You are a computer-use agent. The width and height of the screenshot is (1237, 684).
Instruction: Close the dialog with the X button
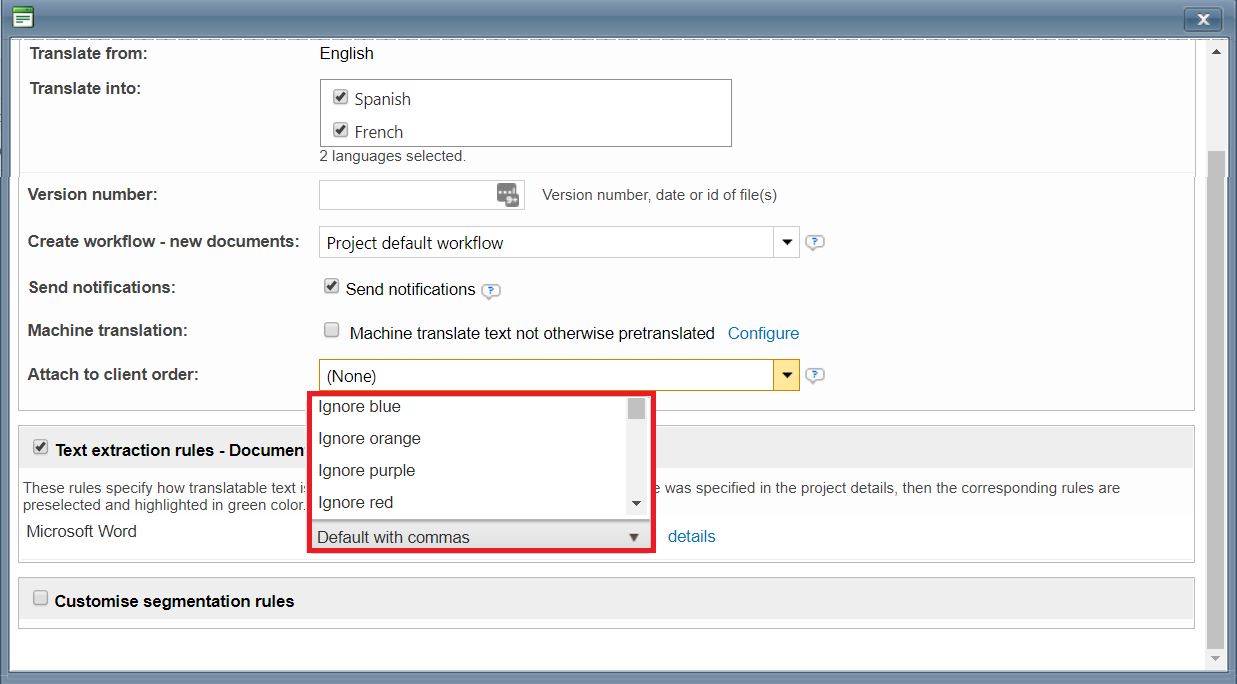pos(1203,19)
